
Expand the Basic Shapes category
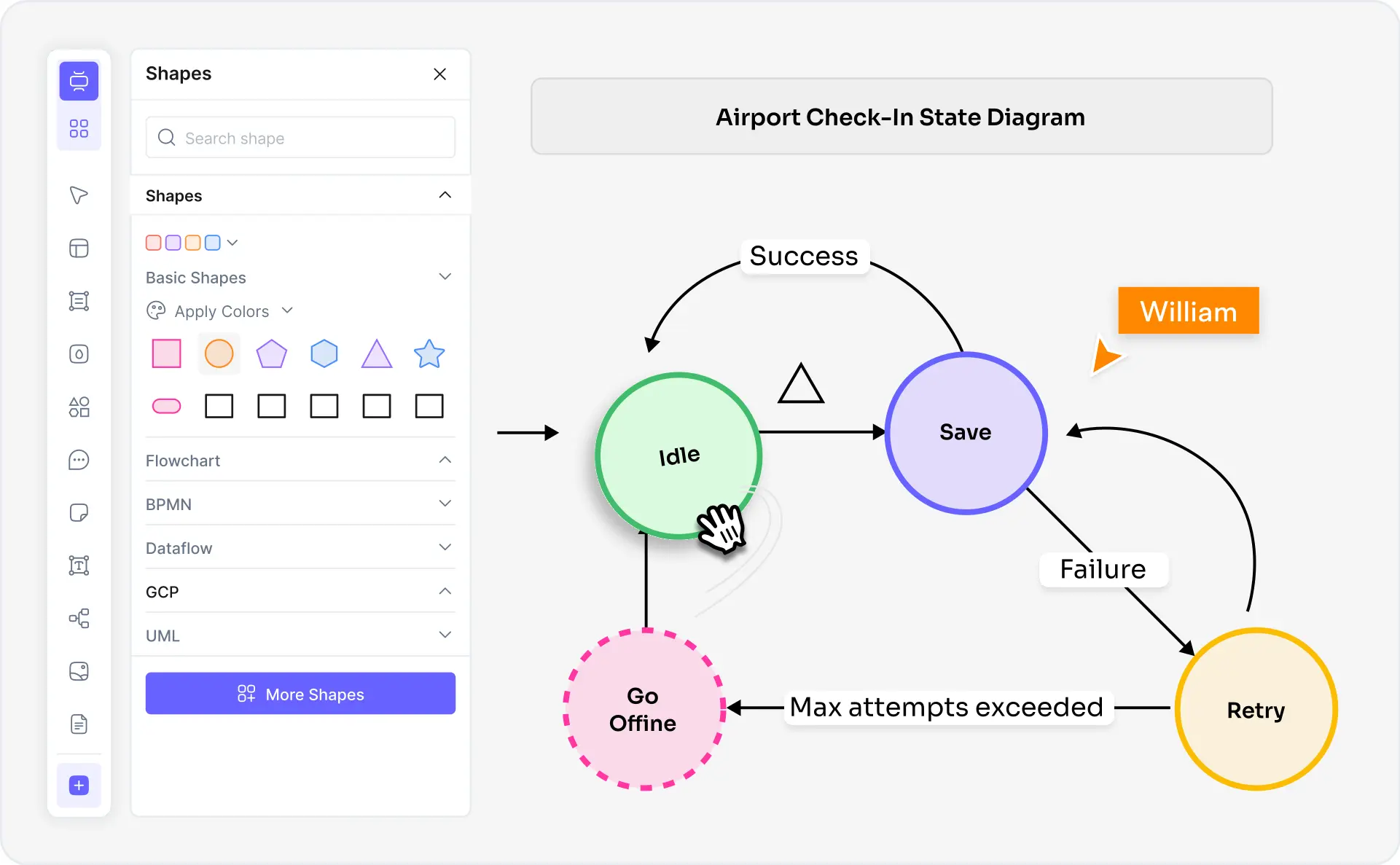[x=445, y=277]
